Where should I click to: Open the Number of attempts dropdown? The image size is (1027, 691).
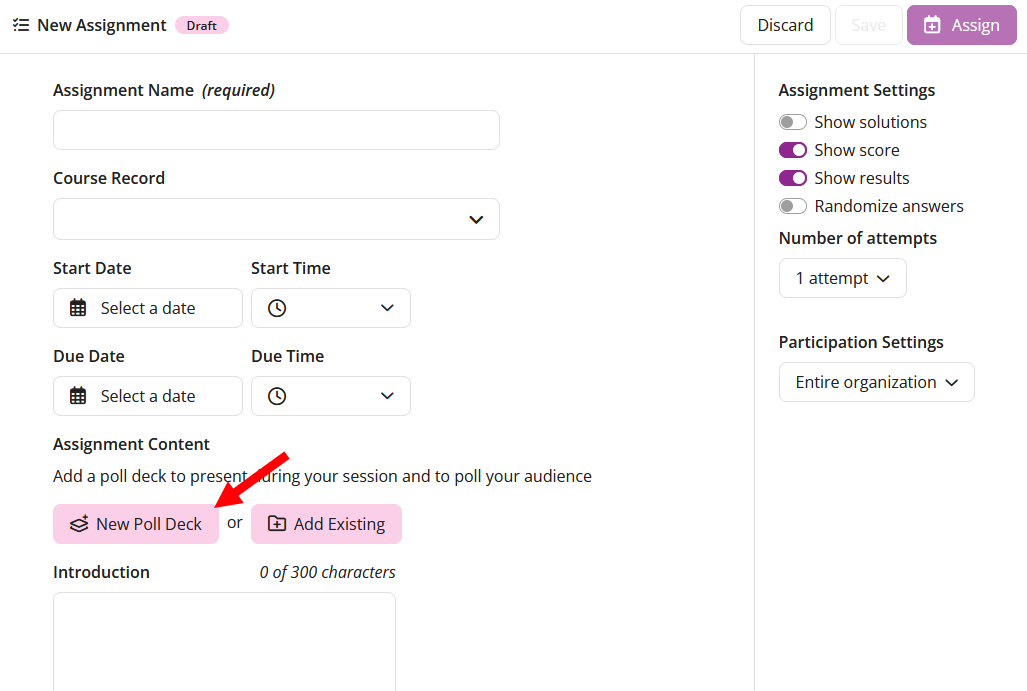tap(842, 278)
